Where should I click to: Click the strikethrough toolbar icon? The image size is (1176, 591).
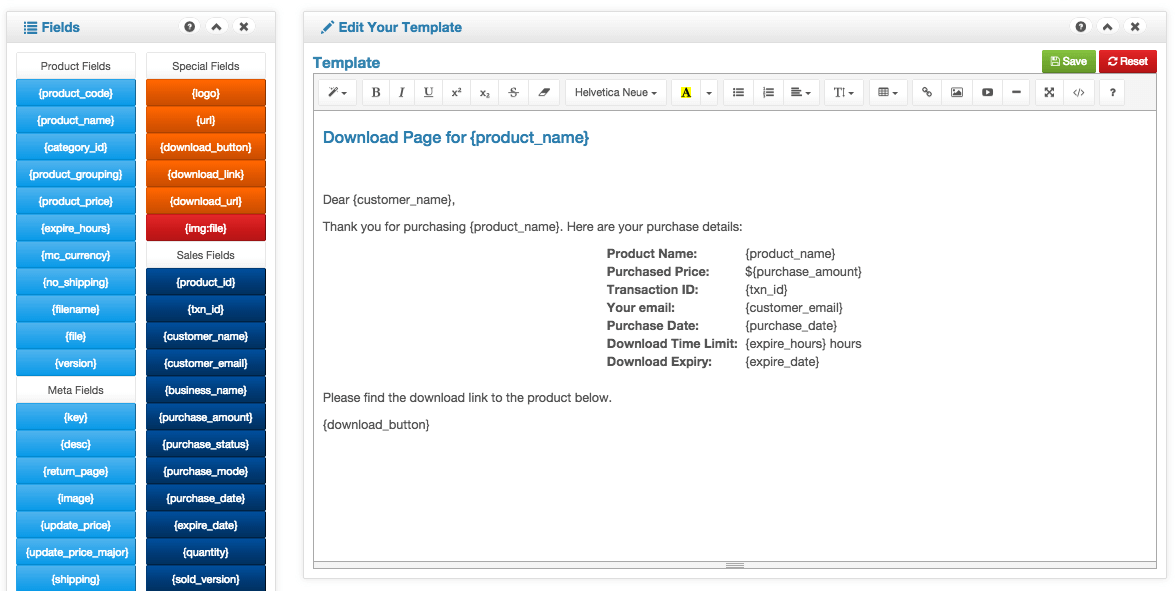(x=513, y=92)
